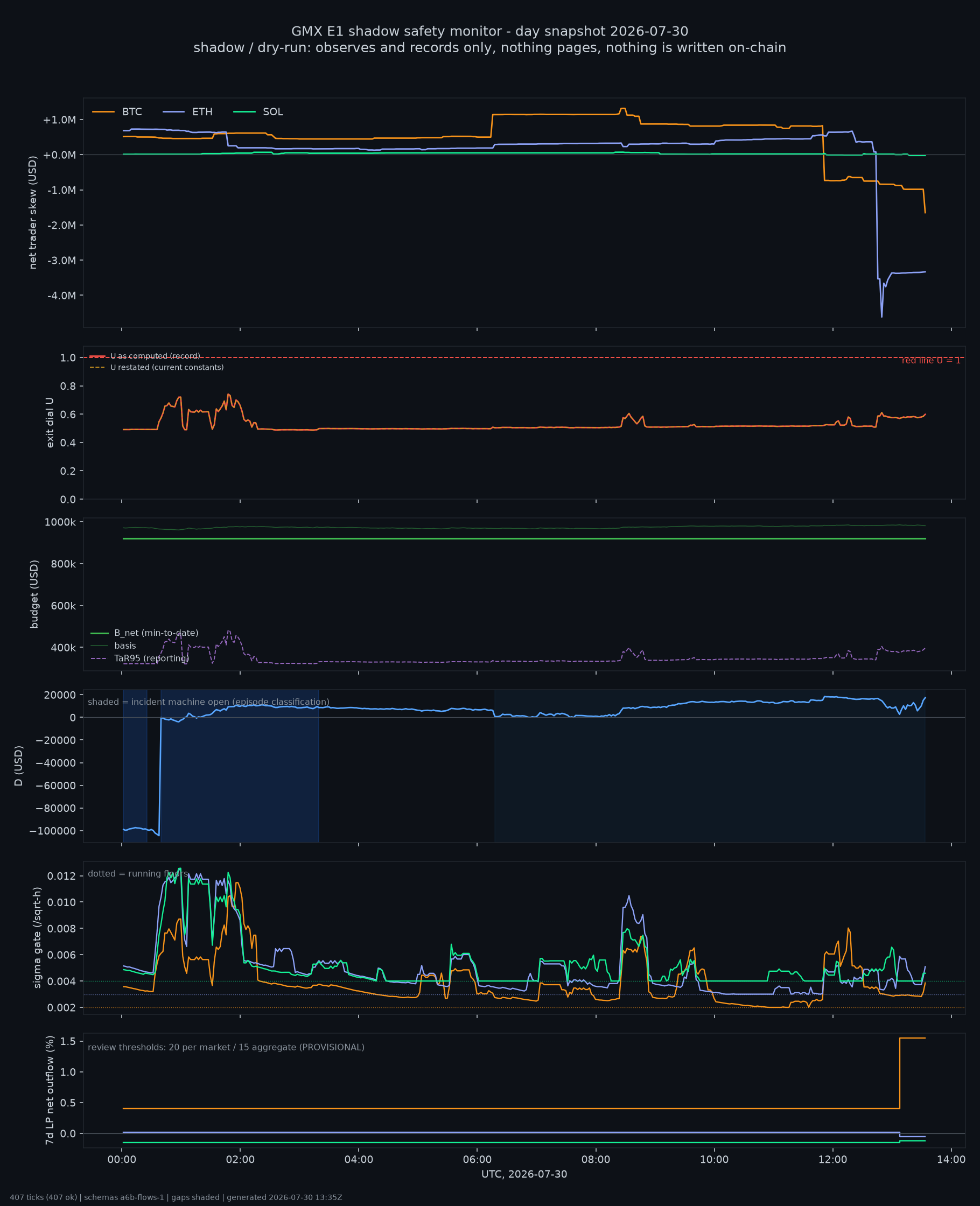Click the SOL legend entry

(x=258, y=112)
